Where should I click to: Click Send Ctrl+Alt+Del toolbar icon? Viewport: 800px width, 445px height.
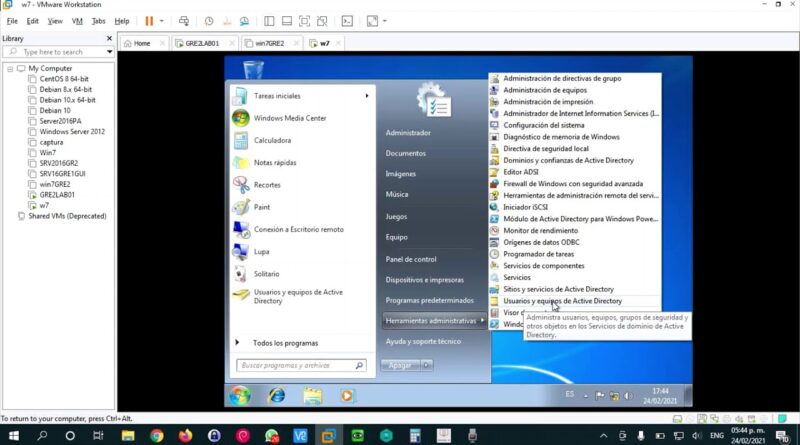point(184,21)
